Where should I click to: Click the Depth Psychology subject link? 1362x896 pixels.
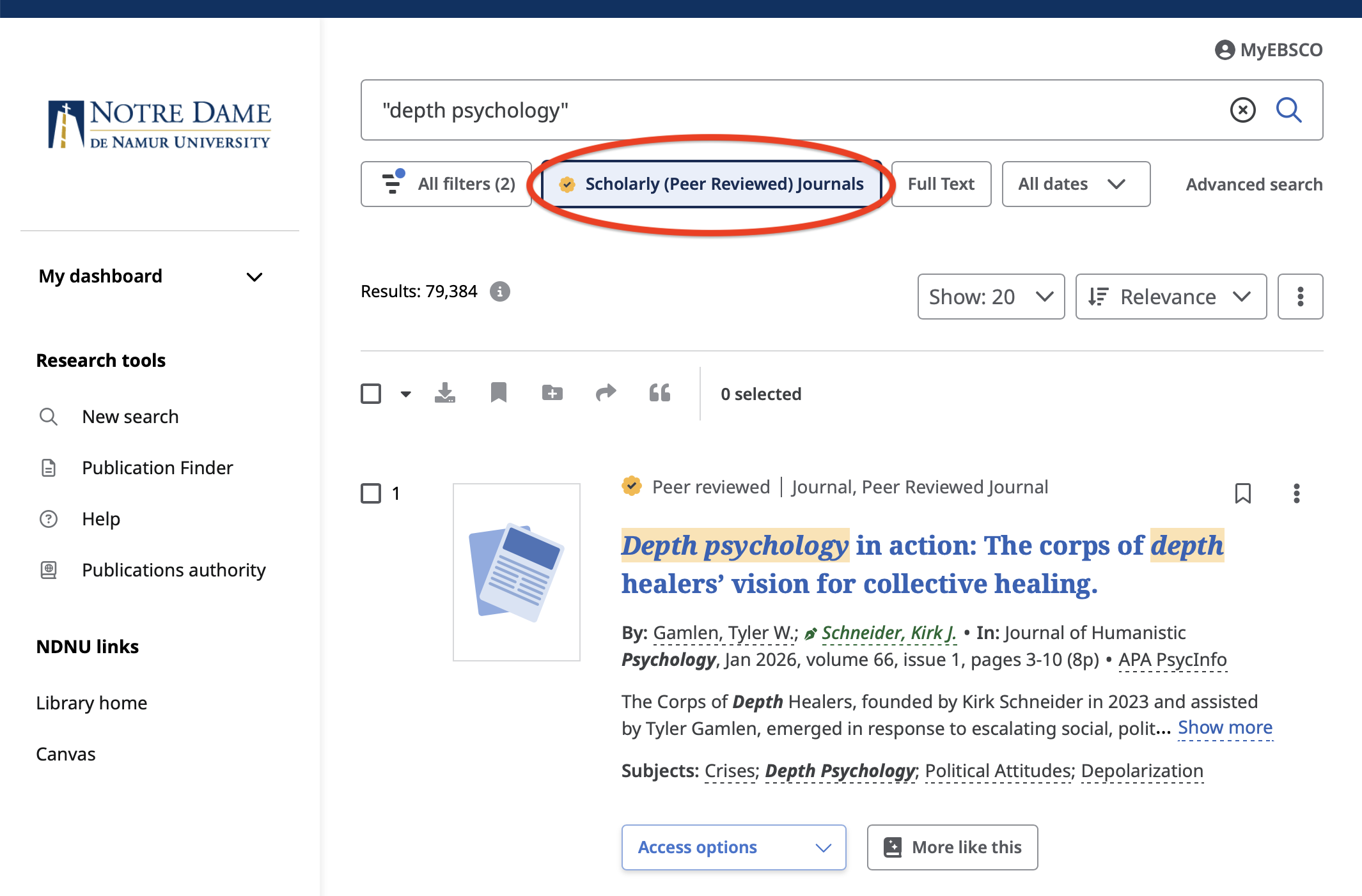(x=840, y=771)
